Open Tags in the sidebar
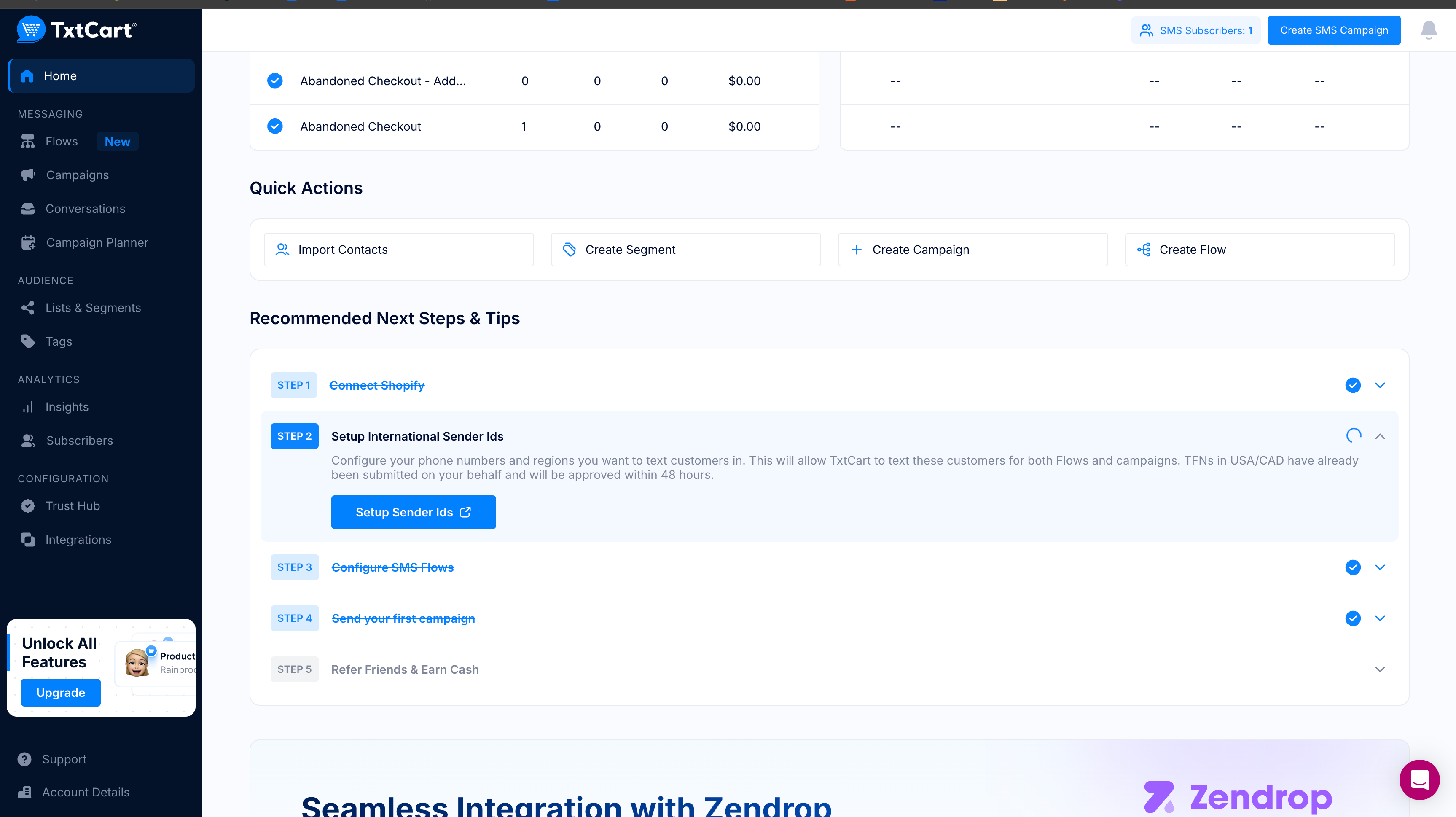This screenshot has width=1456, height=817. (59, 341)
